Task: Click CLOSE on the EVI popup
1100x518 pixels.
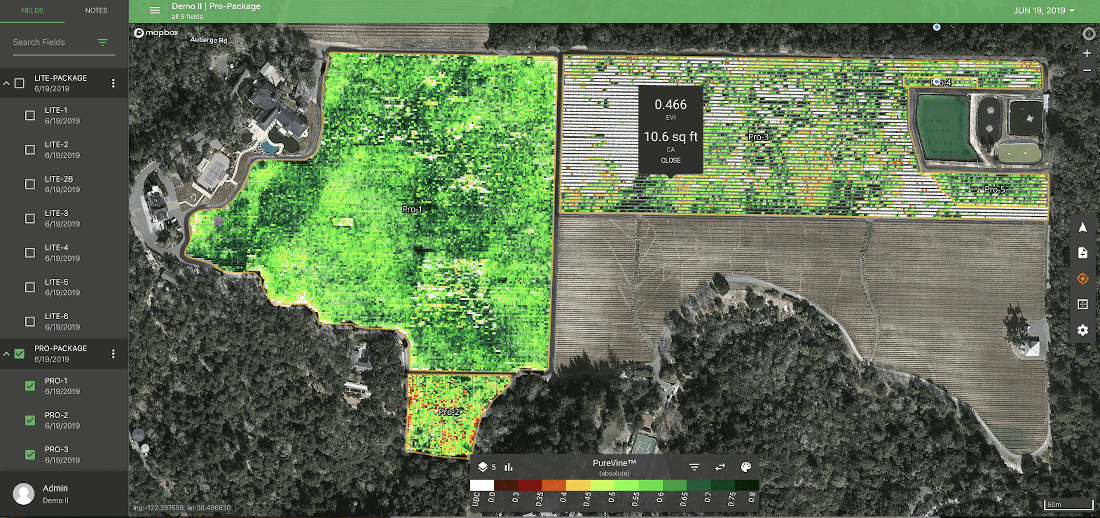Action: (670, 160)
